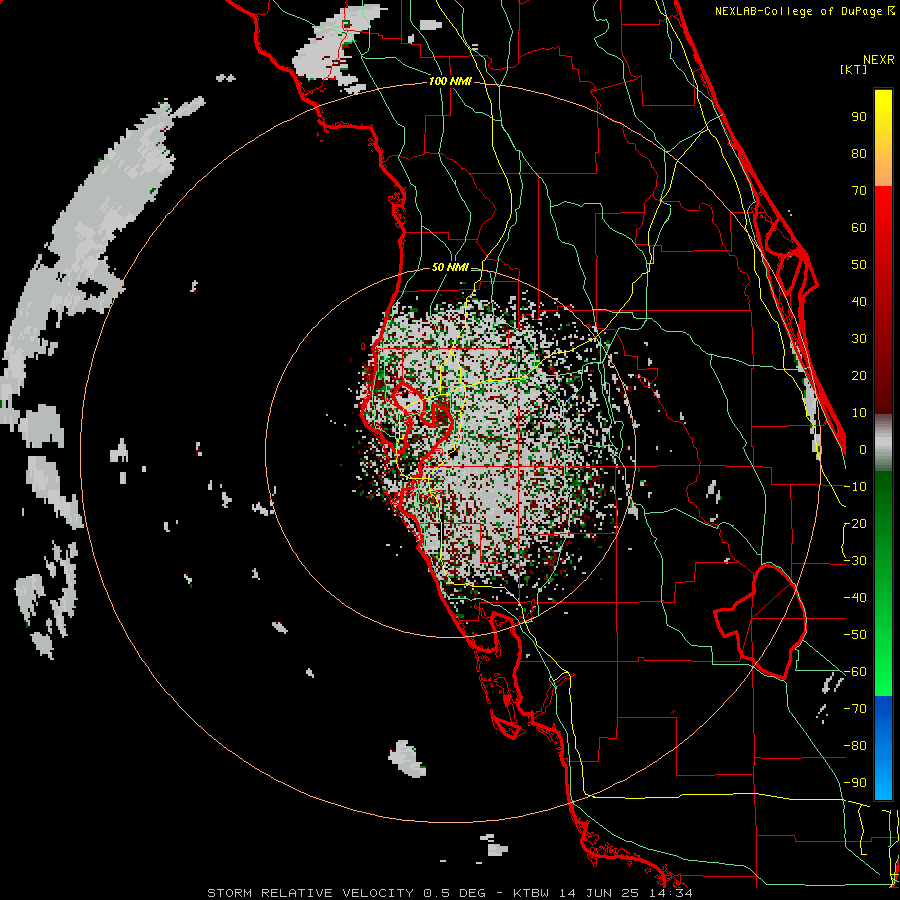
Task: Click the -10 value on velocity scale
Action: click(x=855, y=487)
